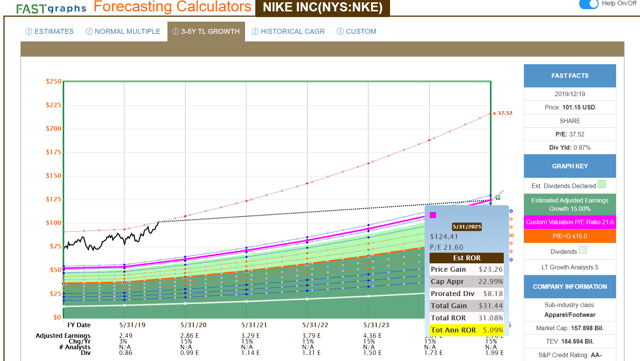Screen dimensions: 640x361
Task: Click the magenta square marker in the tooltip
Action: point(433,215)
